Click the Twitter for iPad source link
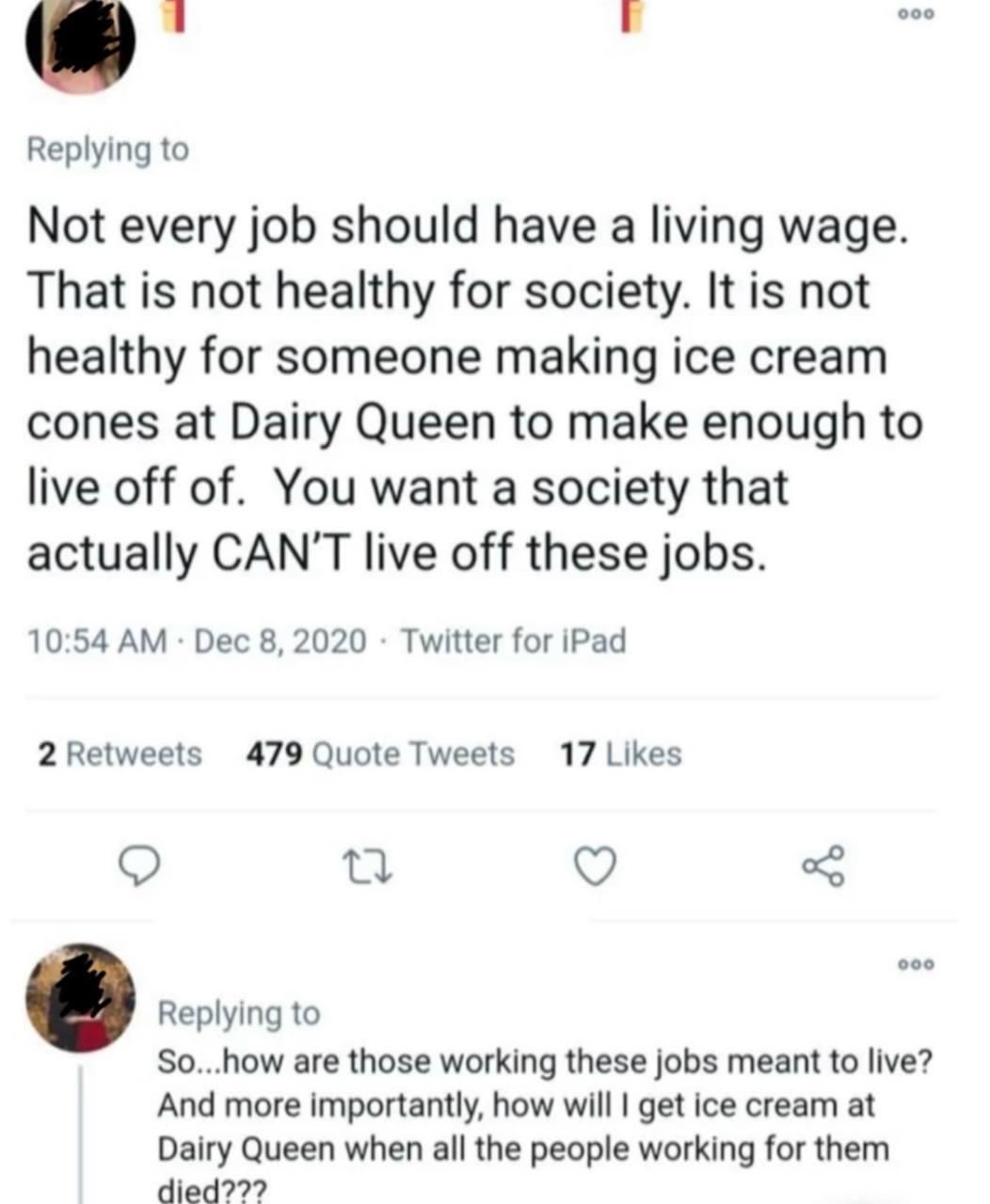Screen dimensions: 990x1204 [x=513, y=642]
